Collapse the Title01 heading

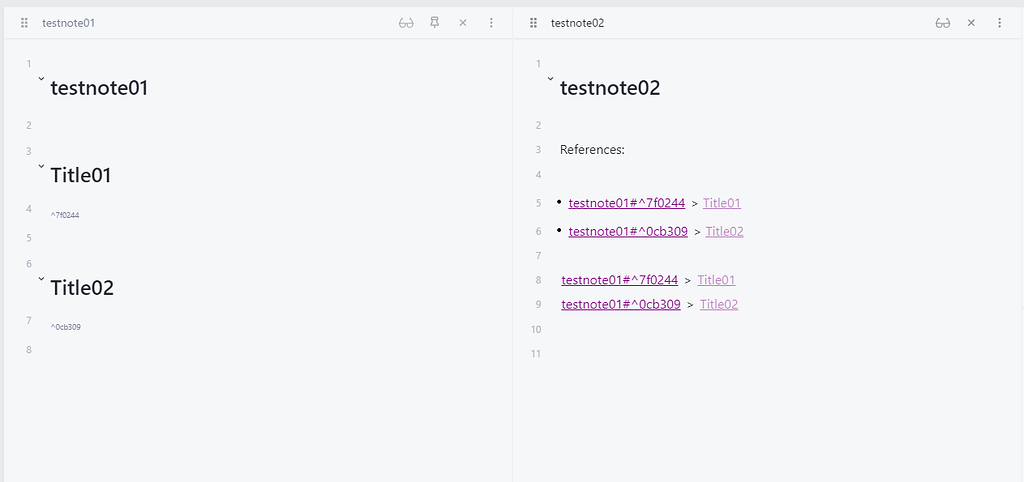[x=41, y=166]
